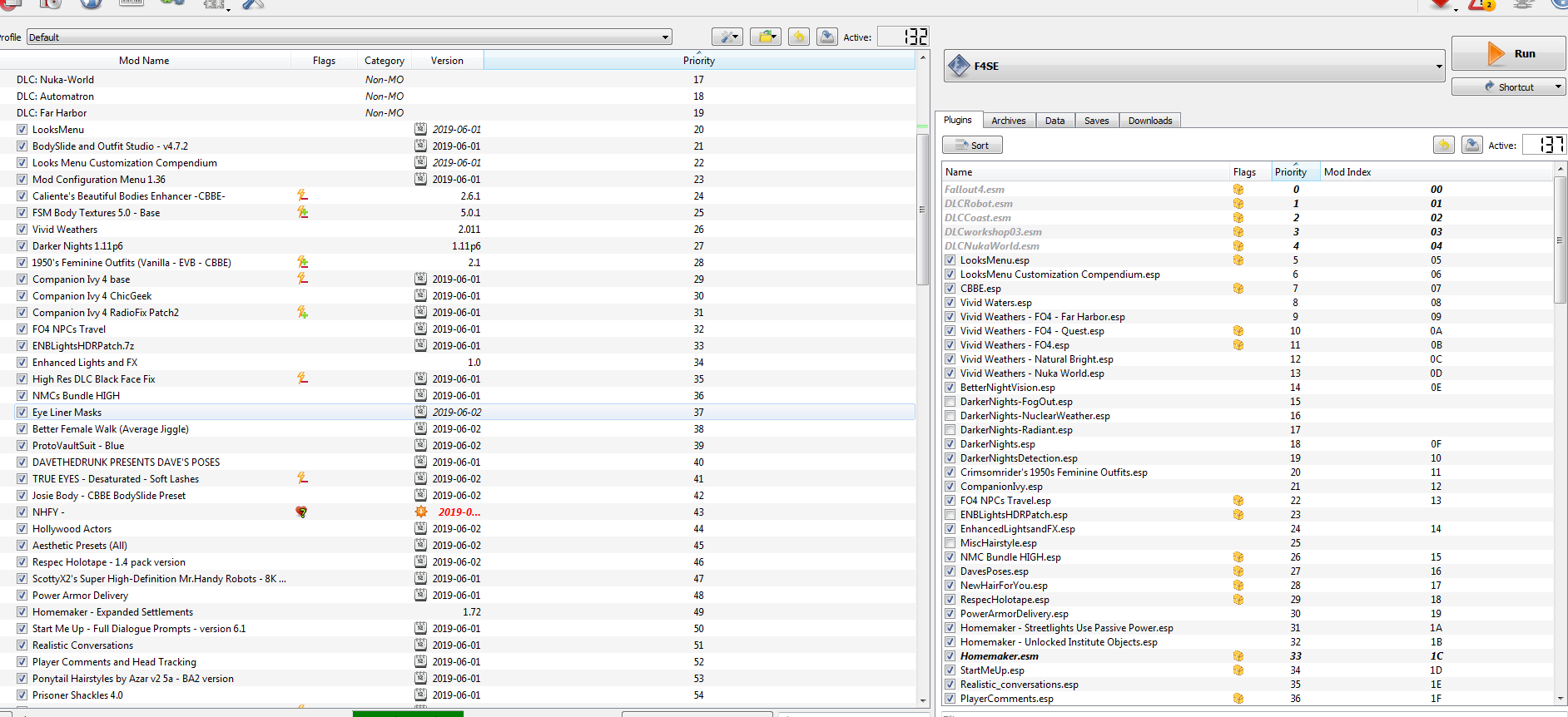Click the date icon beside LooksMenu's version
1568x717 pixels.
[x=421, y=129]
